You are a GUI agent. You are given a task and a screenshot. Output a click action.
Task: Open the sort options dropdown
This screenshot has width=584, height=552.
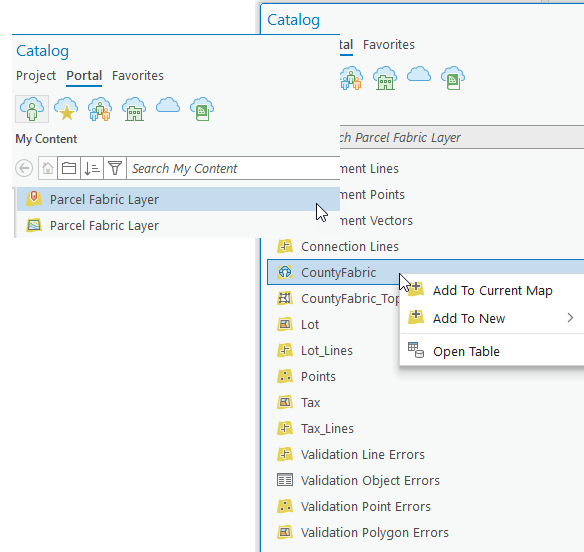[x=92, y=168]
